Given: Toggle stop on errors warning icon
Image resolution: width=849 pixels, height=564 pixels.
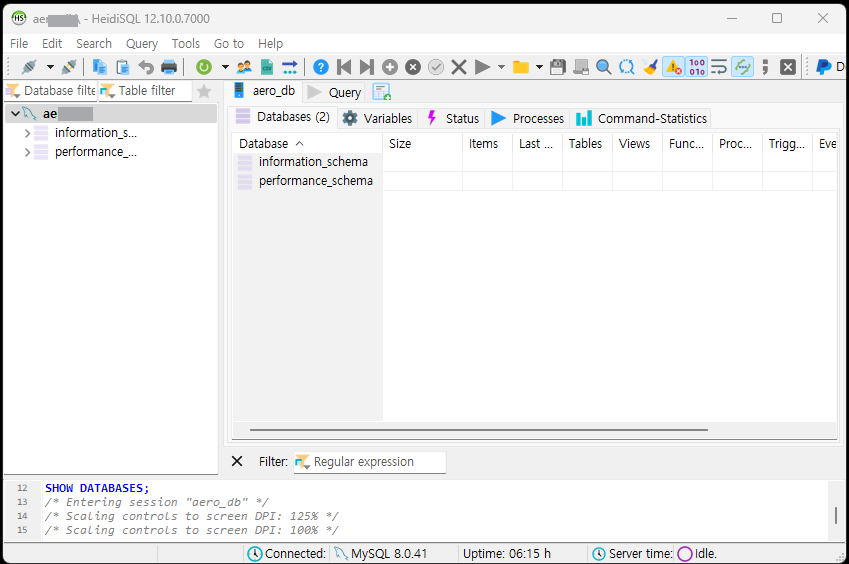Looking at the screenshot, I should 674,67.
